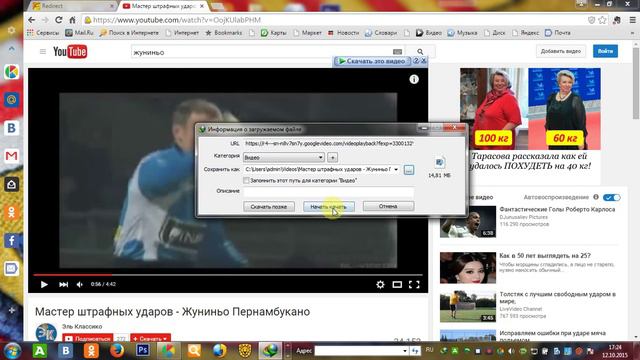Select the Мастер штрафных ударов tab
This screenshot has width=640, height=360.
pos(163,6)
